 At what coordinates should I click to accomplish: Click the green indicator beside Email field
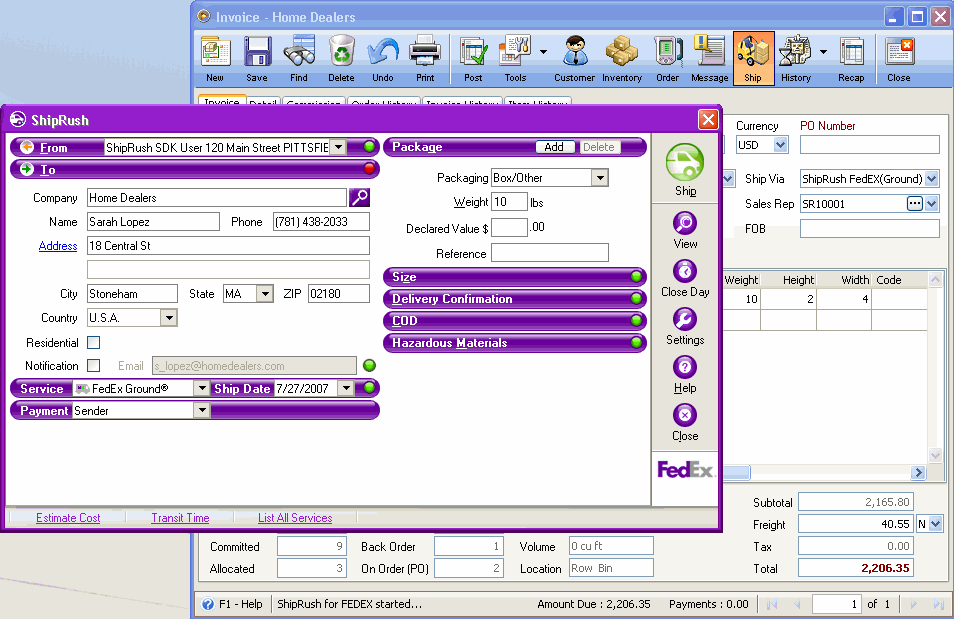[x=369, y=365]
